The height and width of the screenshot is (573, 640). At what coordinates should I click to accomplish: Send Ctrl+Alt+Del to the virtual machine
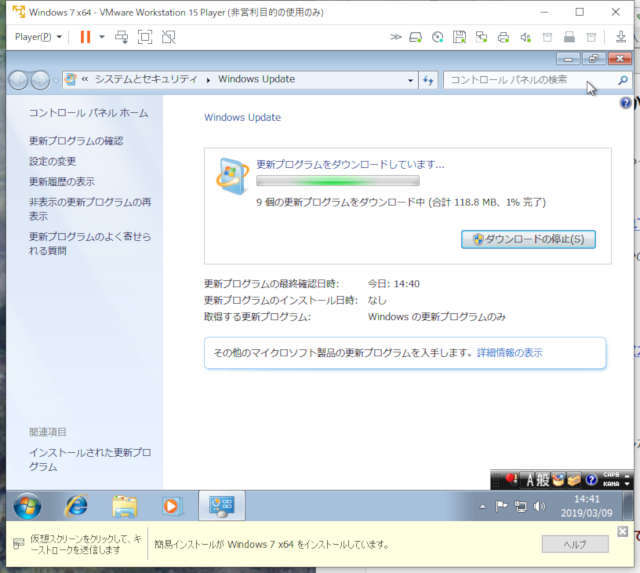click(121, 37)
